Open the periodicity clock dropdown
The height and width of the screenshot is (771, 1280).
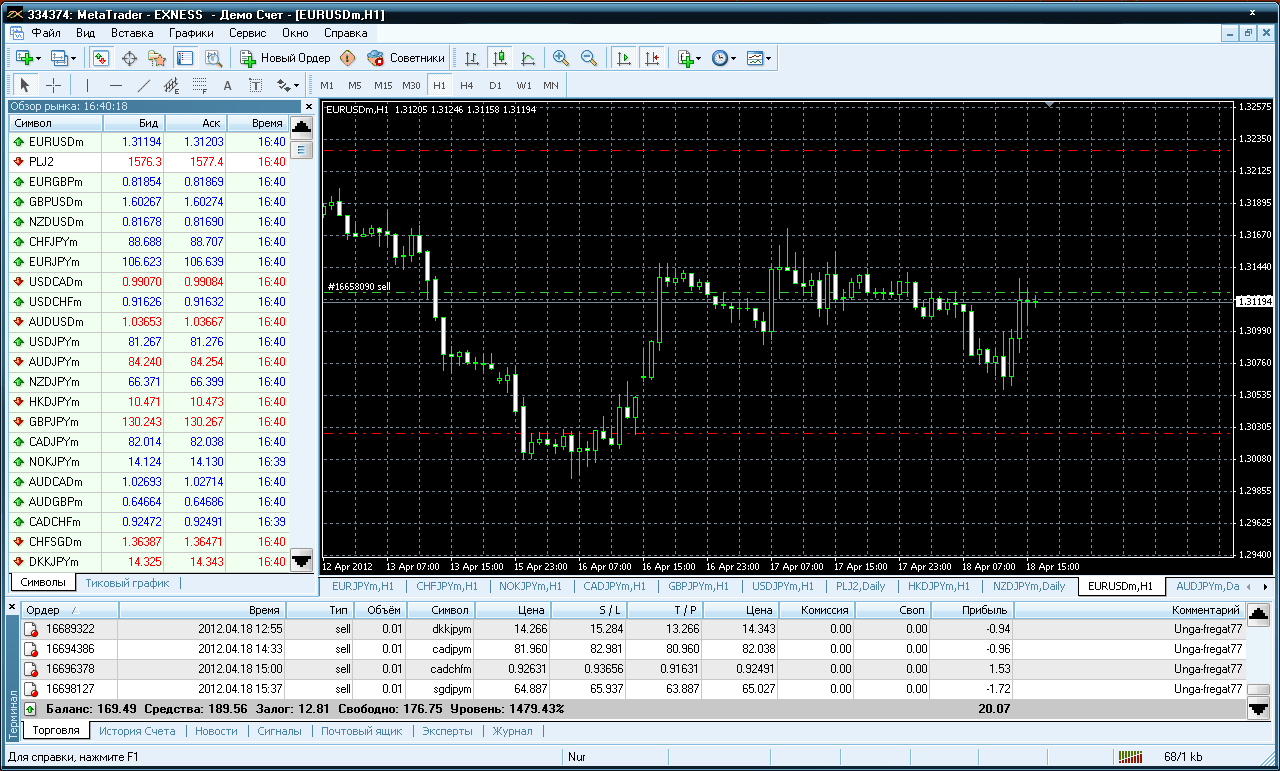click(x=724, y=58)
